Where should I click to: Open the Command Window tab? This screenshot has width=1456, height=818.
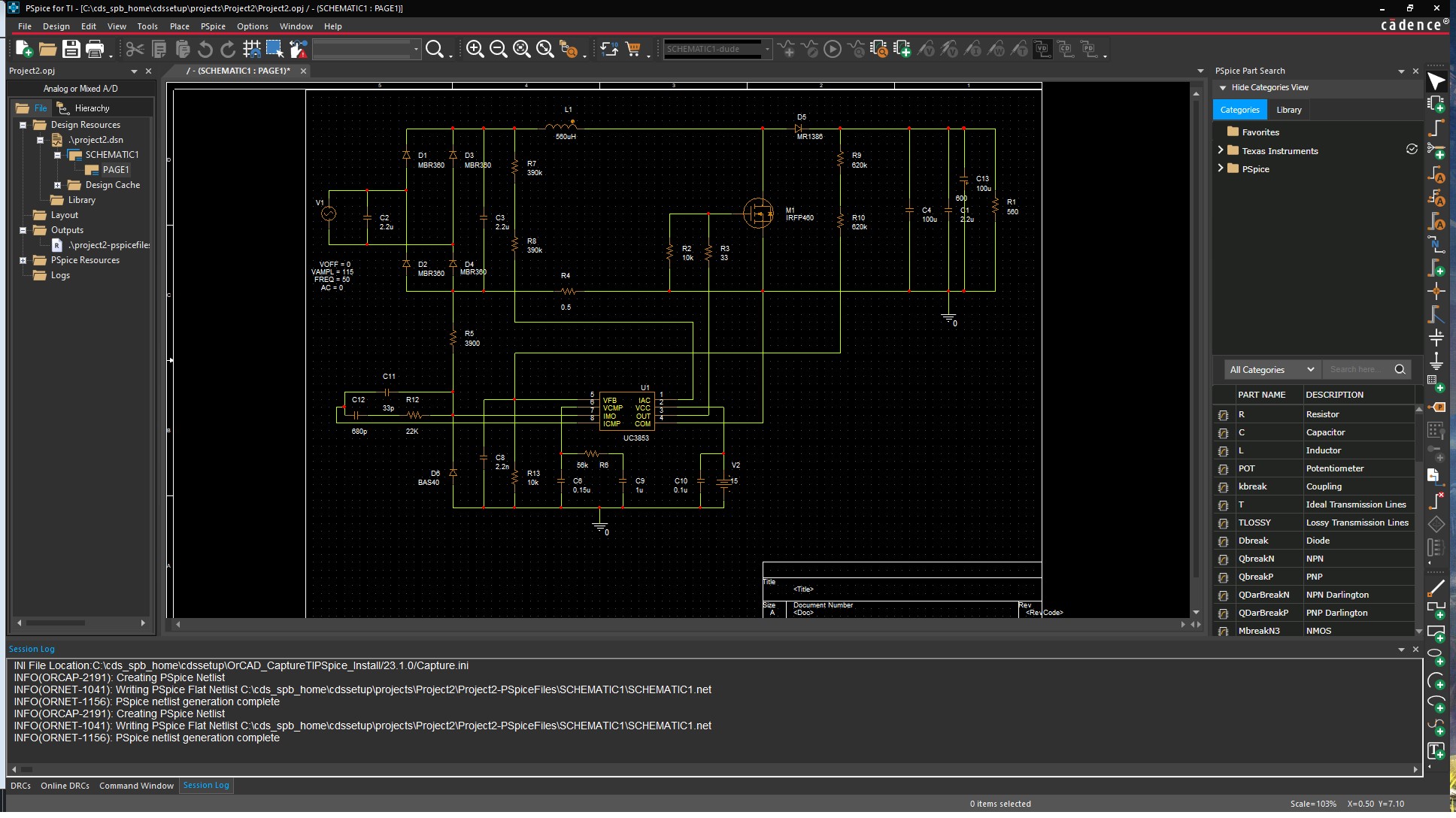pos(136,786)
